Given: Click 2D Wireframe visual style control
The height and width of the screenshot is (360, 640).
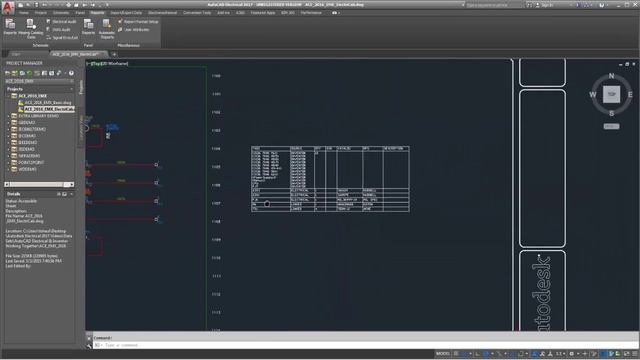Looking at the screenshot, I should (x=114, y=64).
